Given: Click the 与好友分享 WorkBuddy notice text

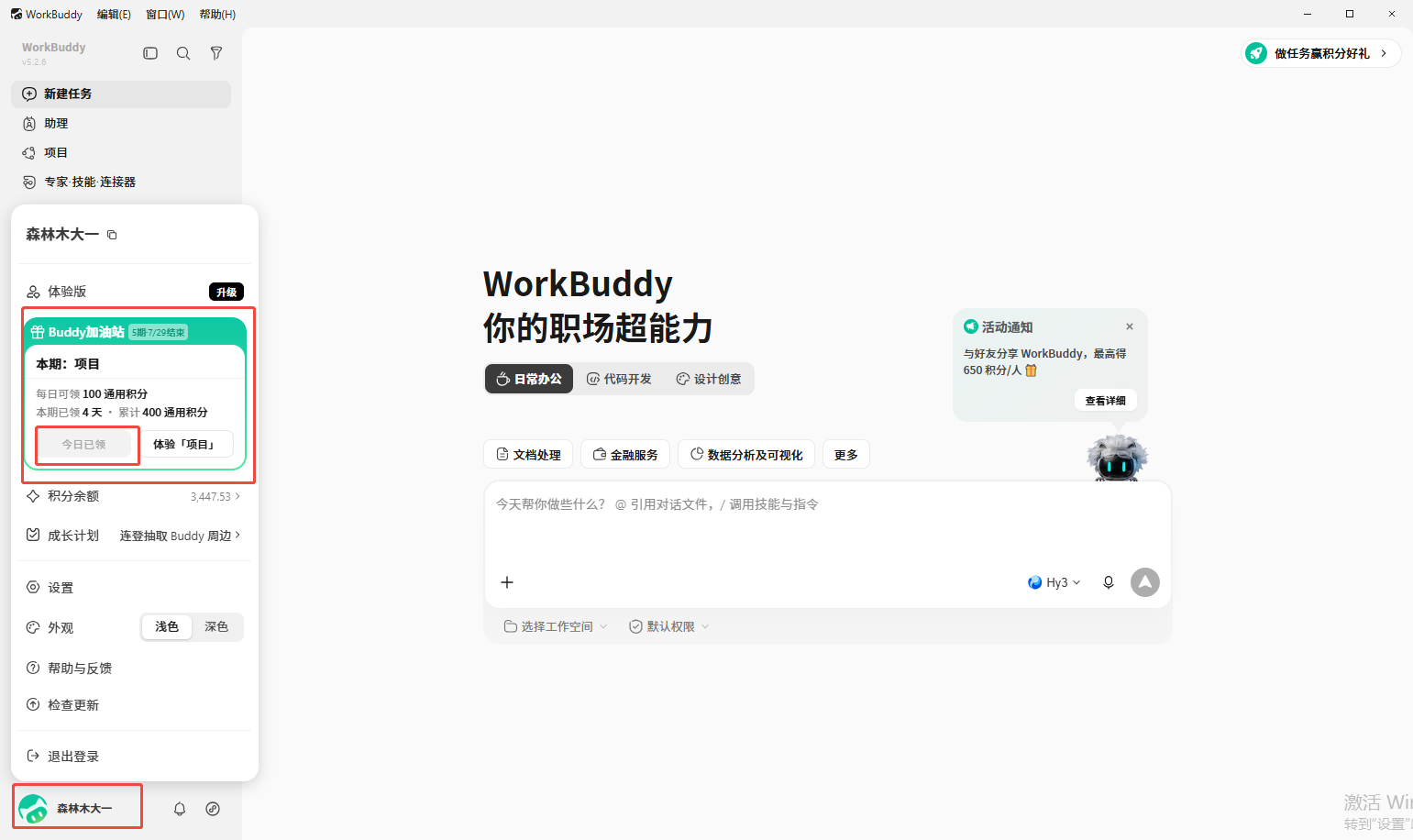Looking at the screenshot, I should pyautogui.click(x=1044, y=361).
